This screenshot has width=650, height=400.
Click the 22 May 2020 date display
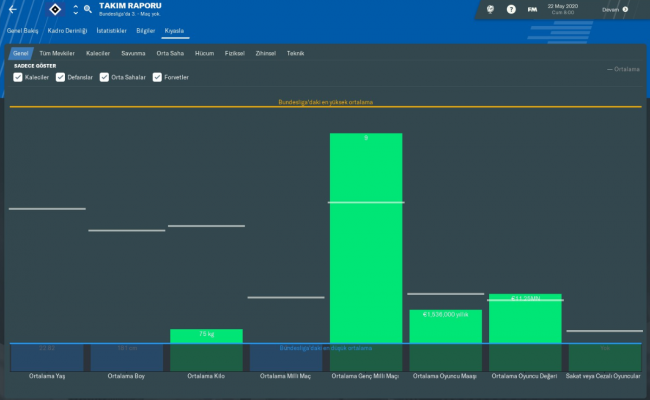562,8
